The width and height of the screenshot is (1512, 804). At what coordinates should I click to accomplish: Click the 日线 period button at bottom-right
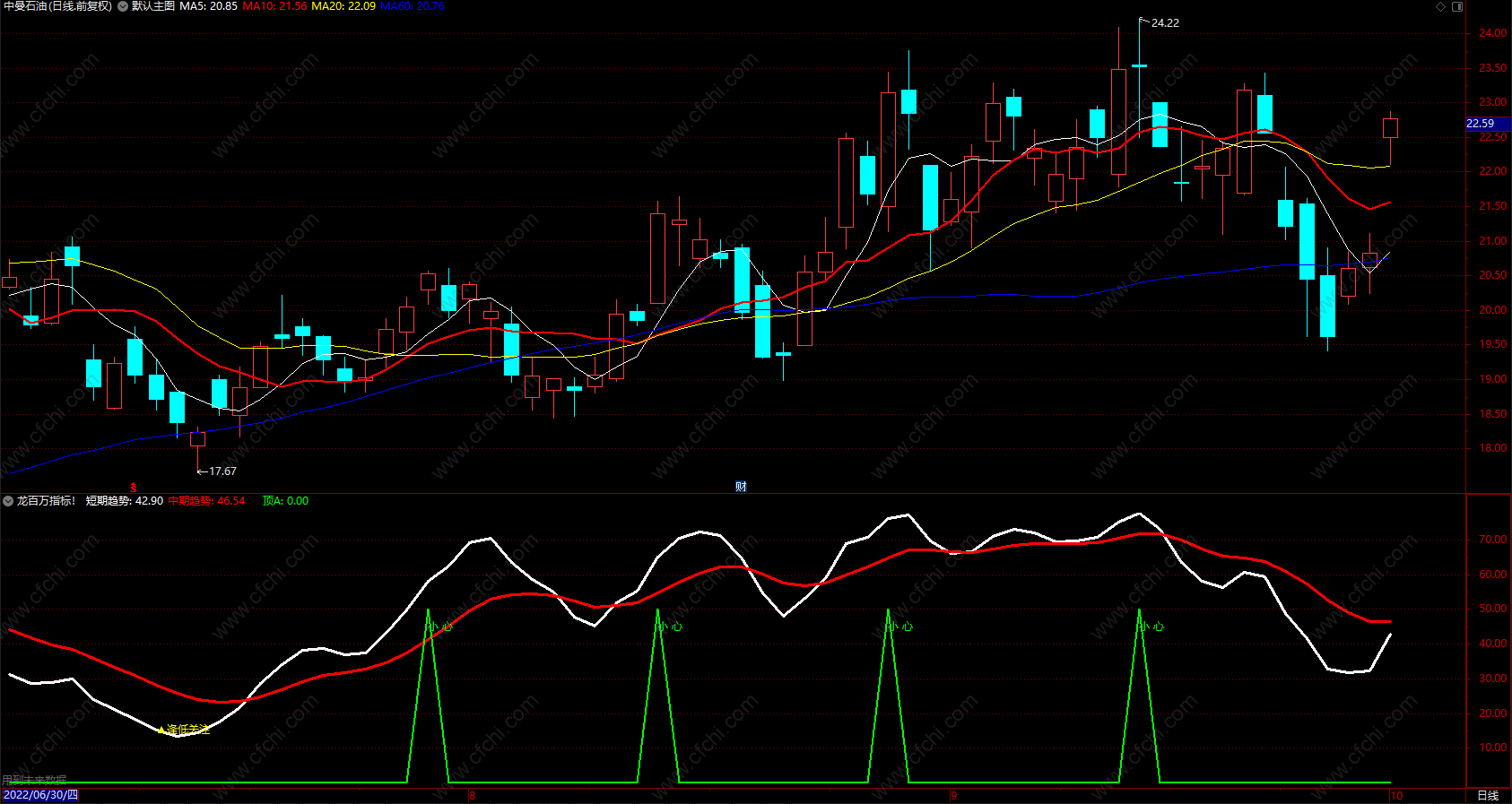[1488, 796]
